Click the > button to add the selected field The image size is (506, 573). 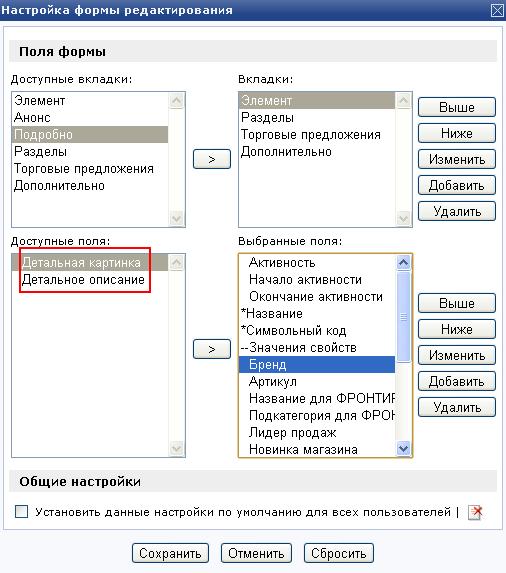(212, 349)
